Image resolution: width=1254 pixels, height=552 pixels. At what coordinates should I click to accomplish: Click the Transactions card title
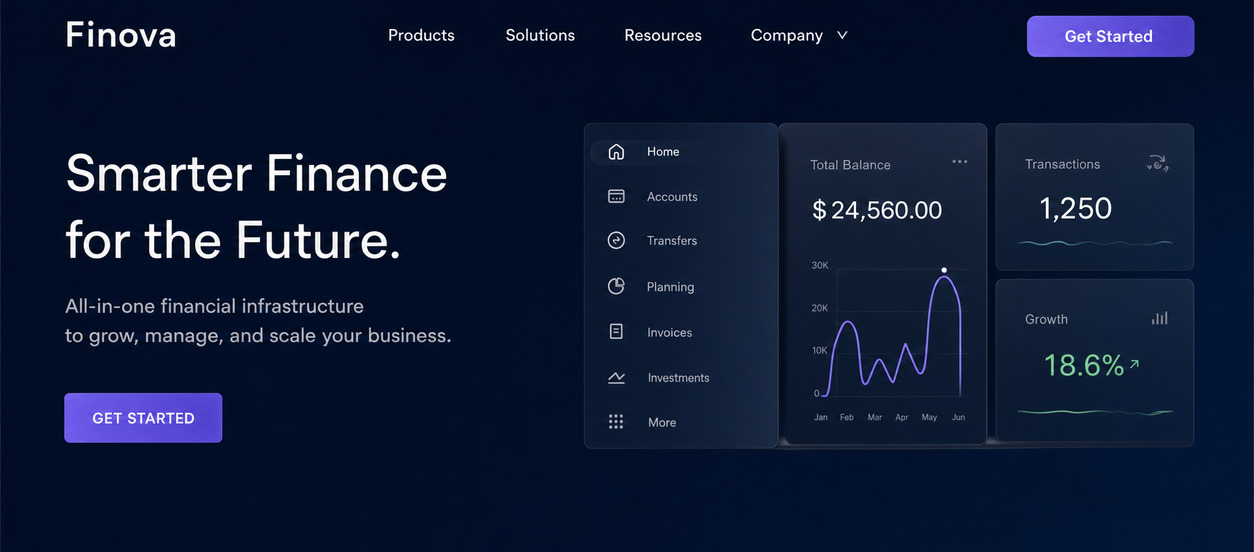(x=1062, y=164)
